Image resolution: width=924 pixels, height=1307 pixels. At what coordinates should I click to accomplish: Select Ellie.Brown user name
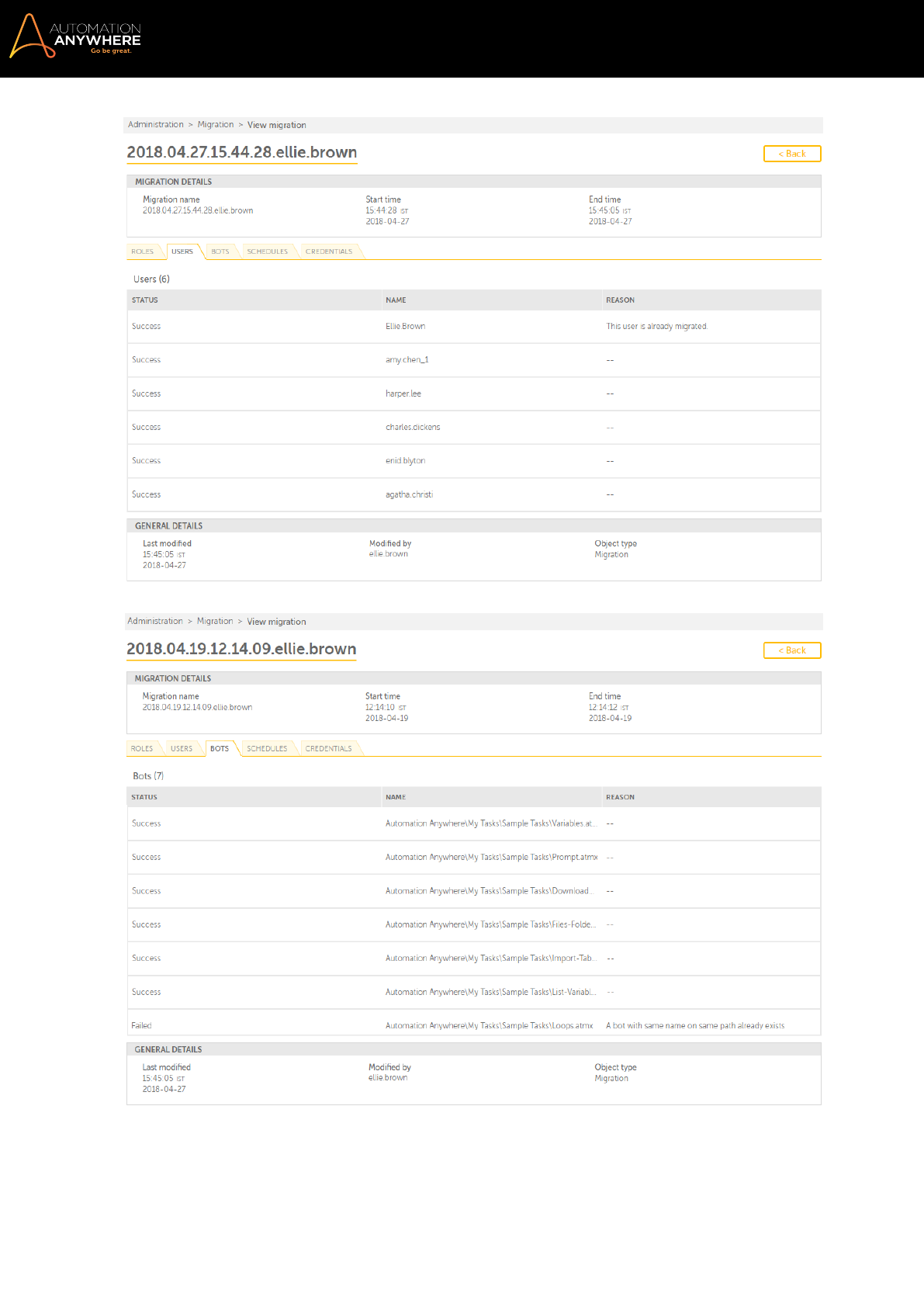tap(406, 327)
